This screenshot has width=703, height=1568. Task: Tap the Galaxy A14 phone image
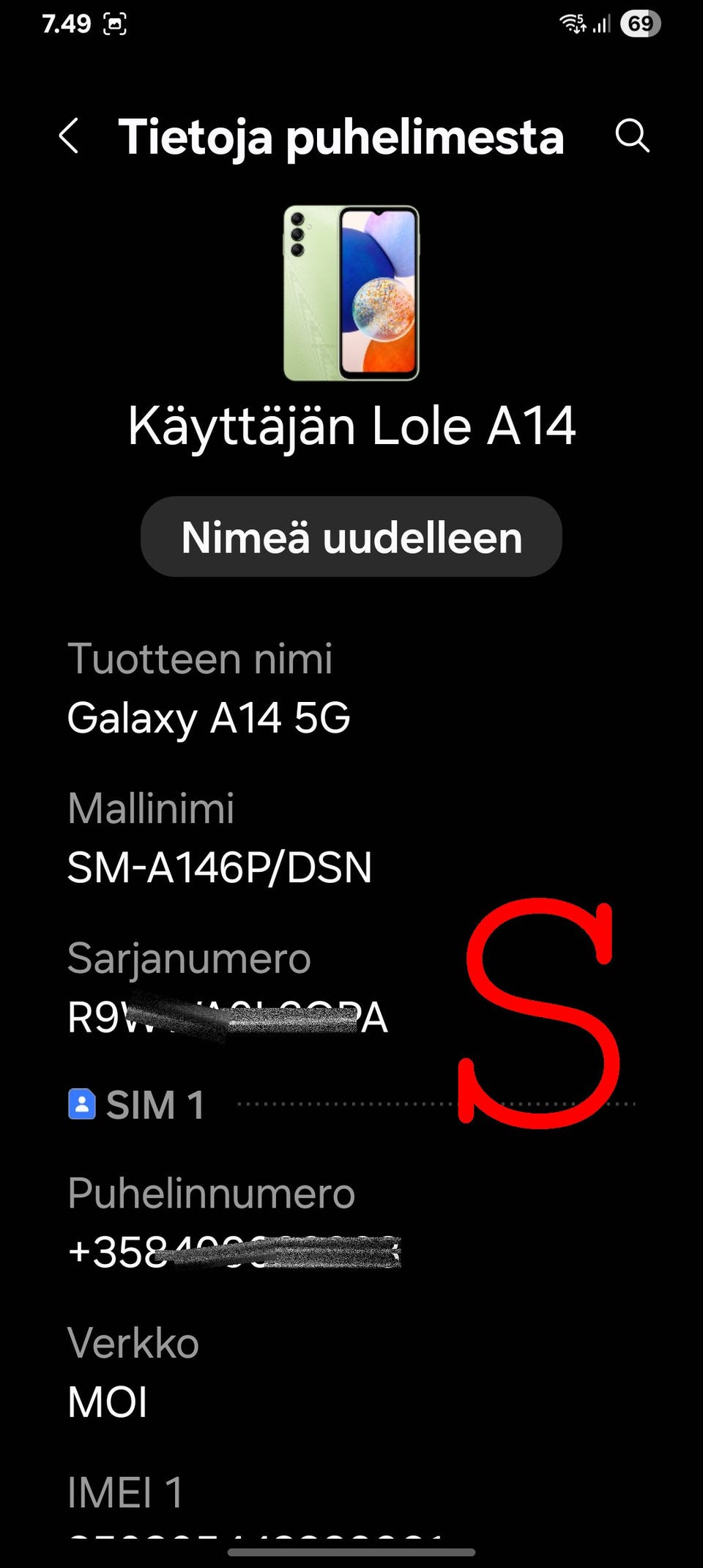[x=351, y=293]
